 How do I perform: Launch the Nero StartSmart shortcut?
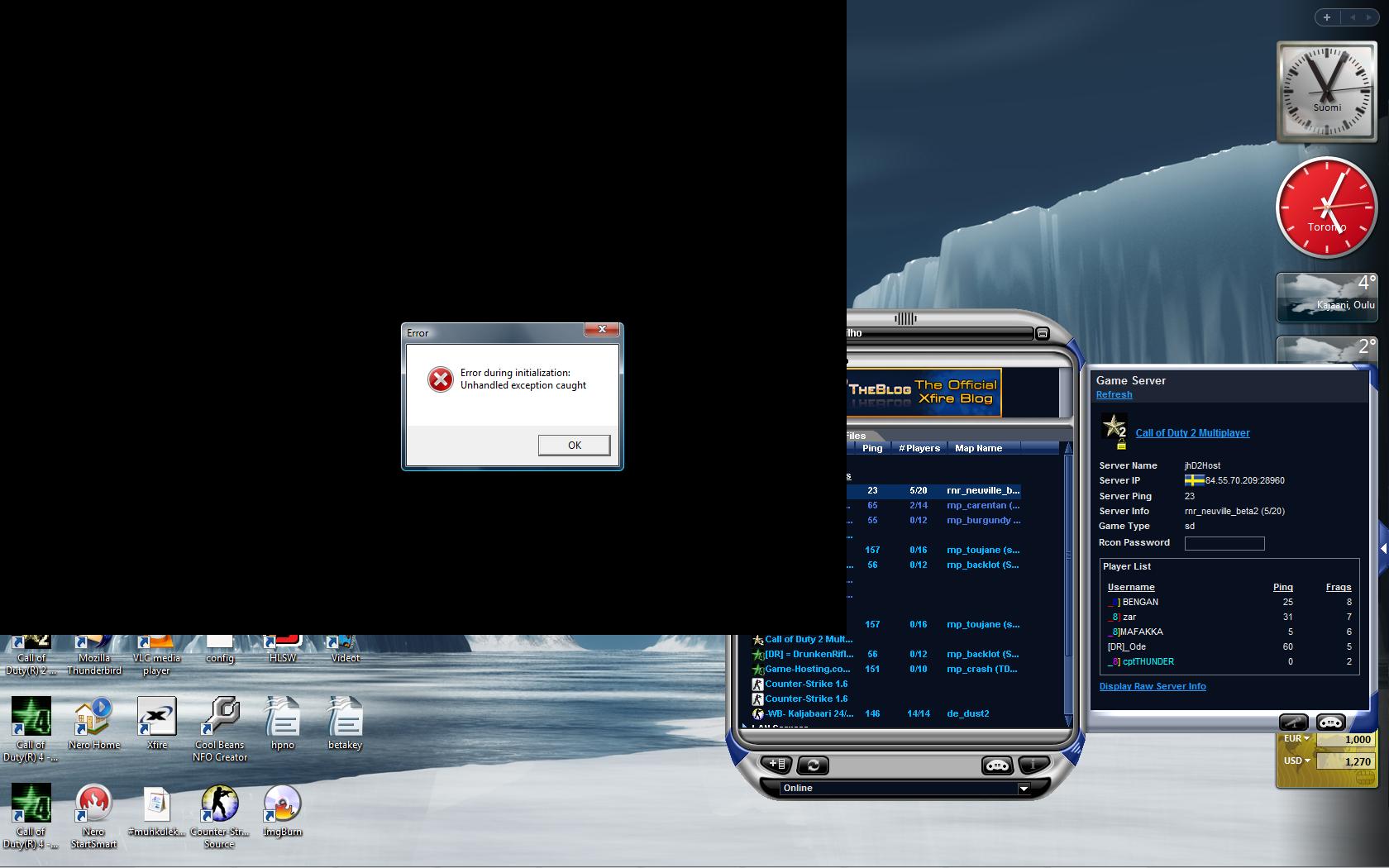click(93, 817)
